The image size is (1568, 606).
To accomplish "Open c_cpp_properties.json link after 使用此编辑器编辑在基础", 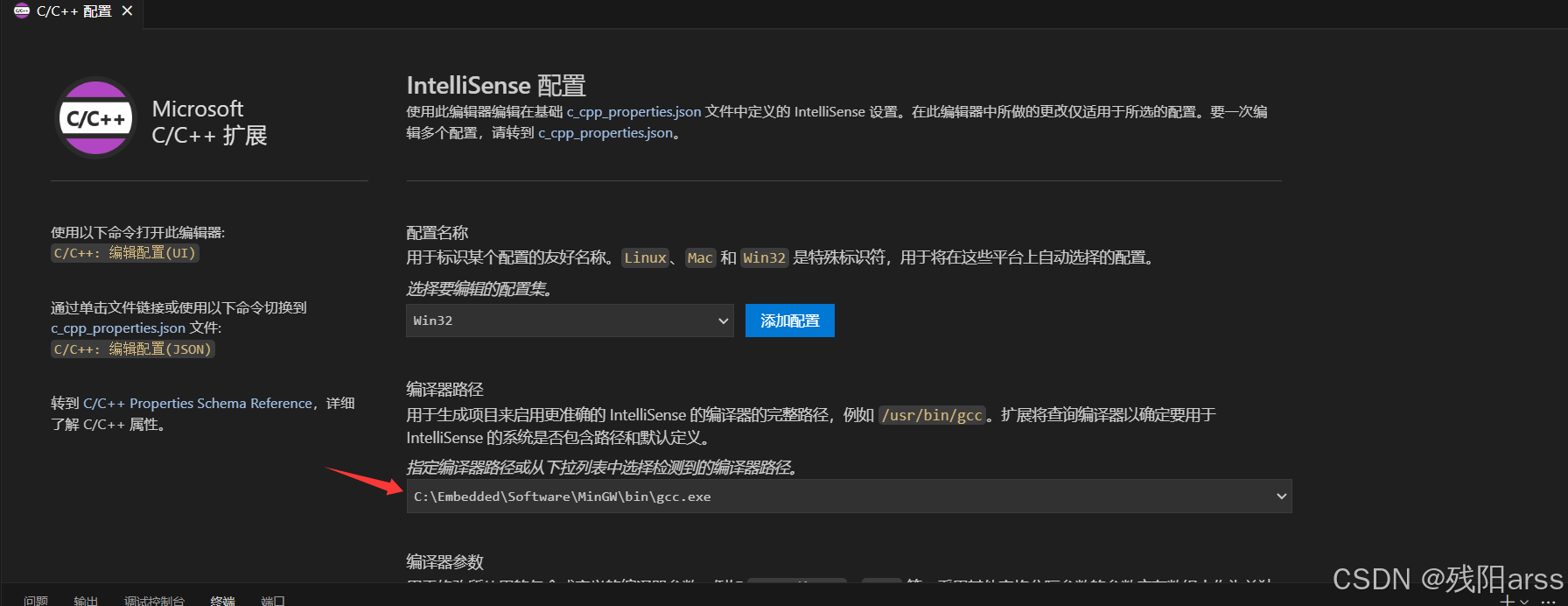I will (633, 111).
